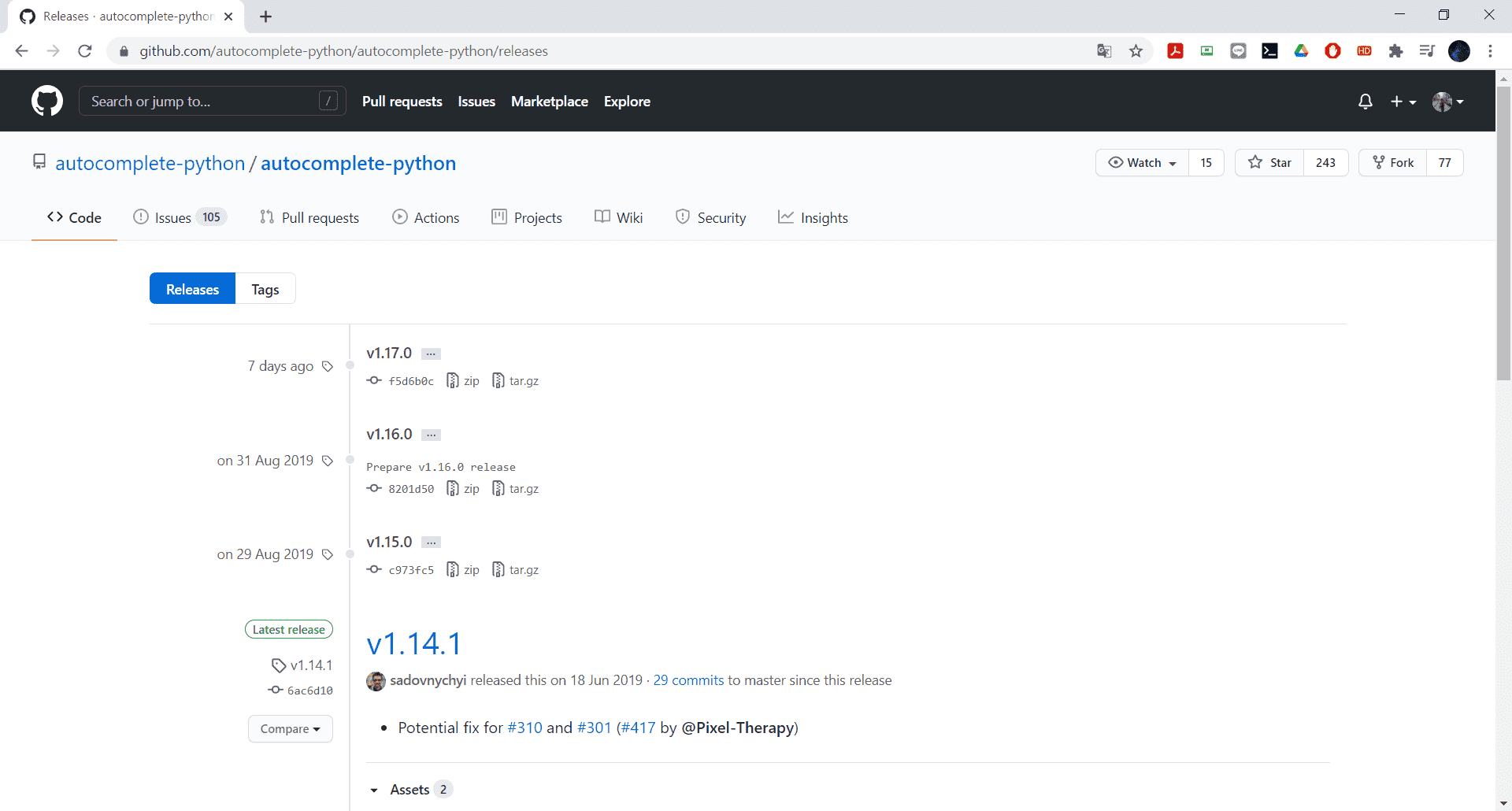This screenshot has height=811, width=1512.
Task: Click the GitHub Octocat logo
Action: (47, 101)
